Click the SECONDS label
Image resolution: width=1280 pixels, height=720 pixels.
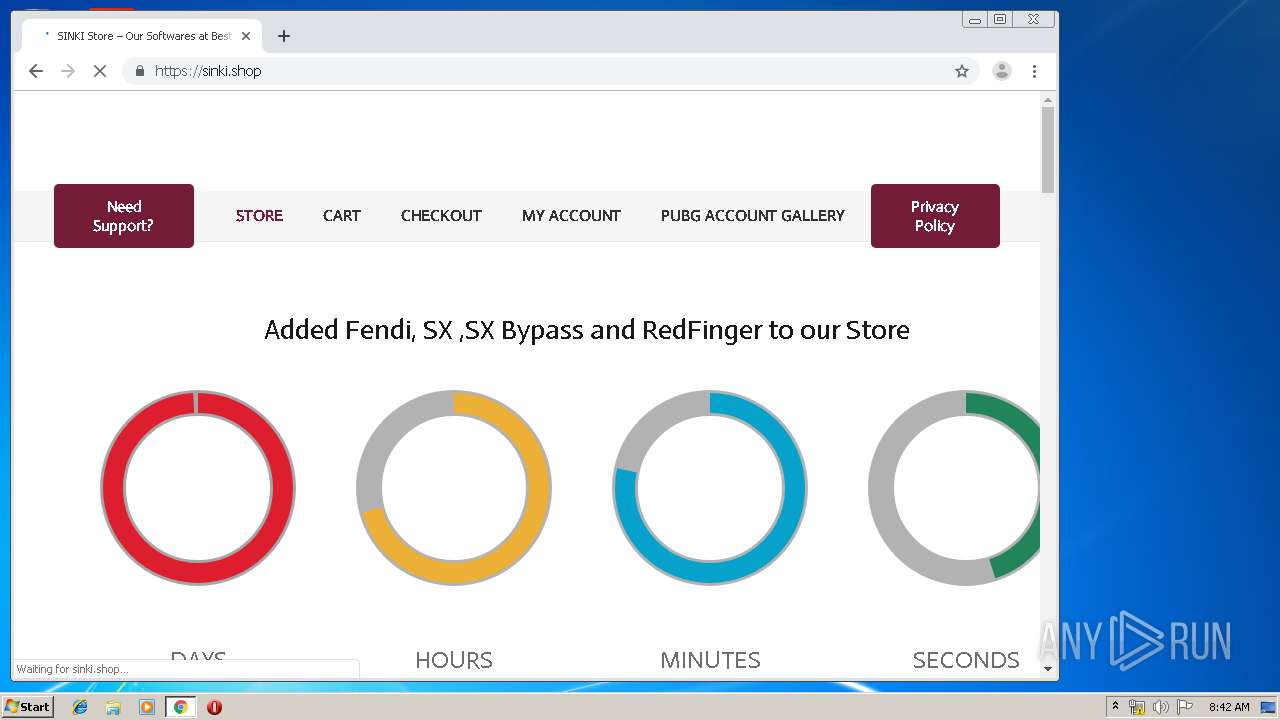point(966,660)
